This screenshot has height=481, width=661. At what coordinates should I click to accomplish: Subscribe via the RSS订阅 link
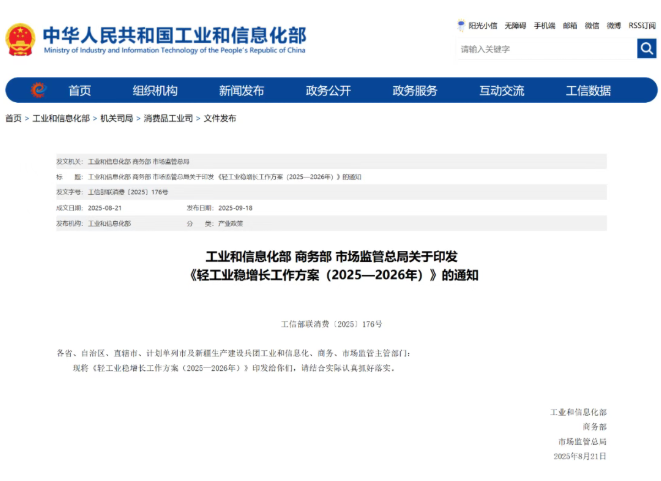click(x=642, y=25)
